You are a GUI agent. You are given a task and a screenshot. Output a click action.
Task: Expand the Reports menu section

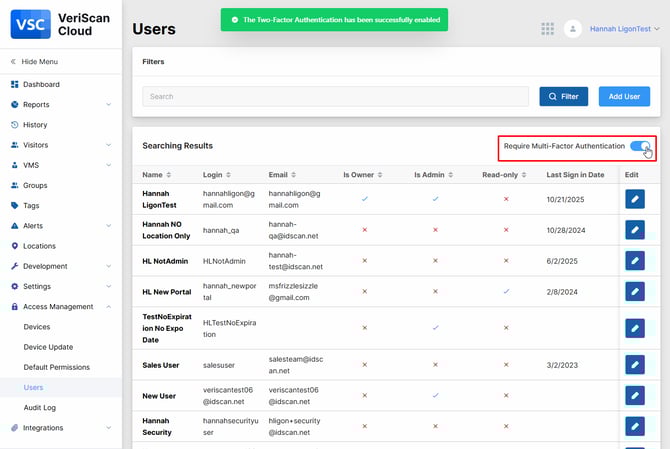[60, 105]
